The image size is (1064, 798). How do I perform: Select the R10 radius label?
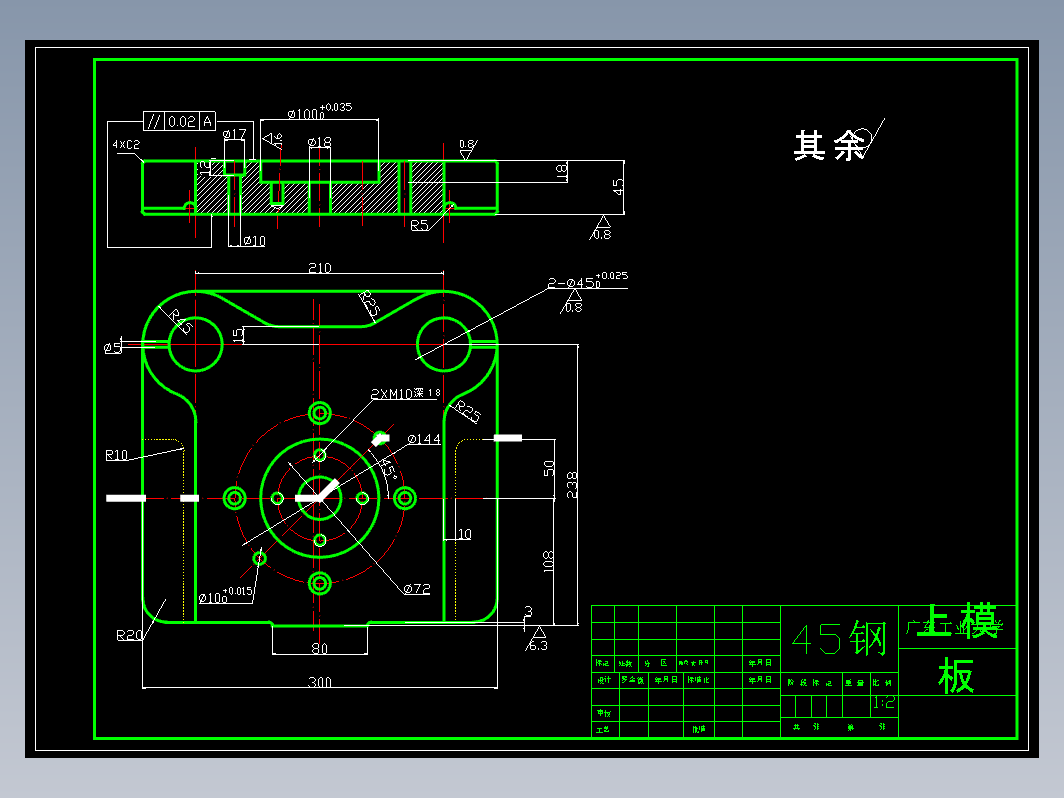pos(117,455)
